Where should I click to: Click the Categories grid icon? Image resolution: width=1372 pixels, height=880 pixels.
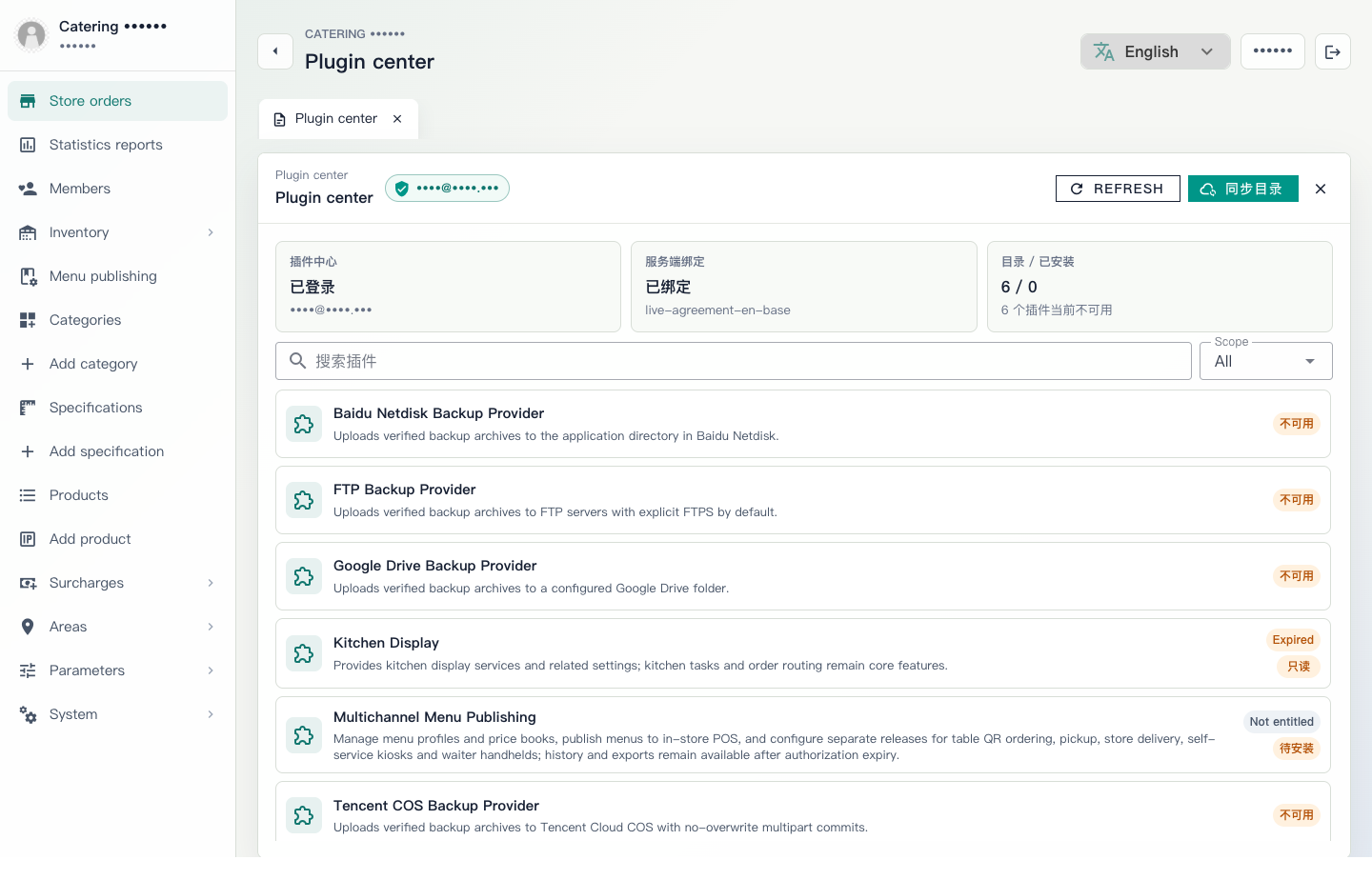coord(28,320)
